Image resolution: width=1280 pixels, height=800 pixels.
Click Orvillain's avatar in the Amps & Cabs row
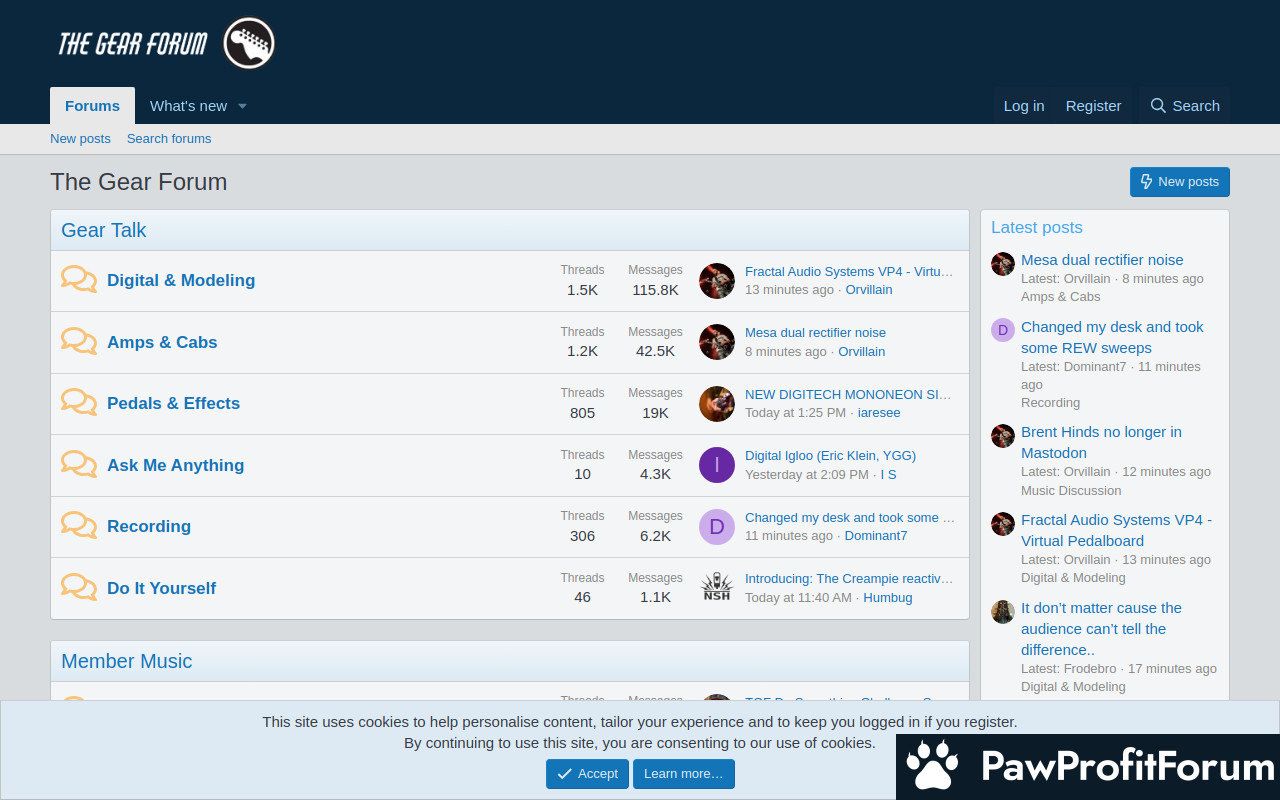(716, 342)
